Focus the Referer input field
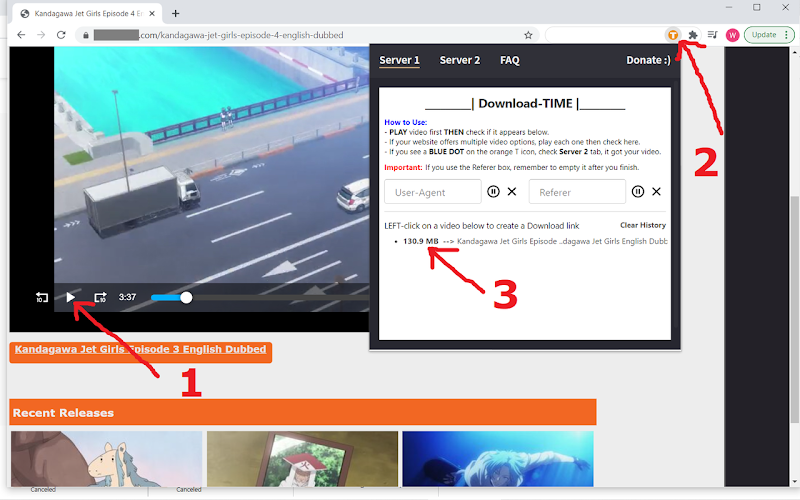This screenshot has width=800, height=500. [x=577, y=192]
